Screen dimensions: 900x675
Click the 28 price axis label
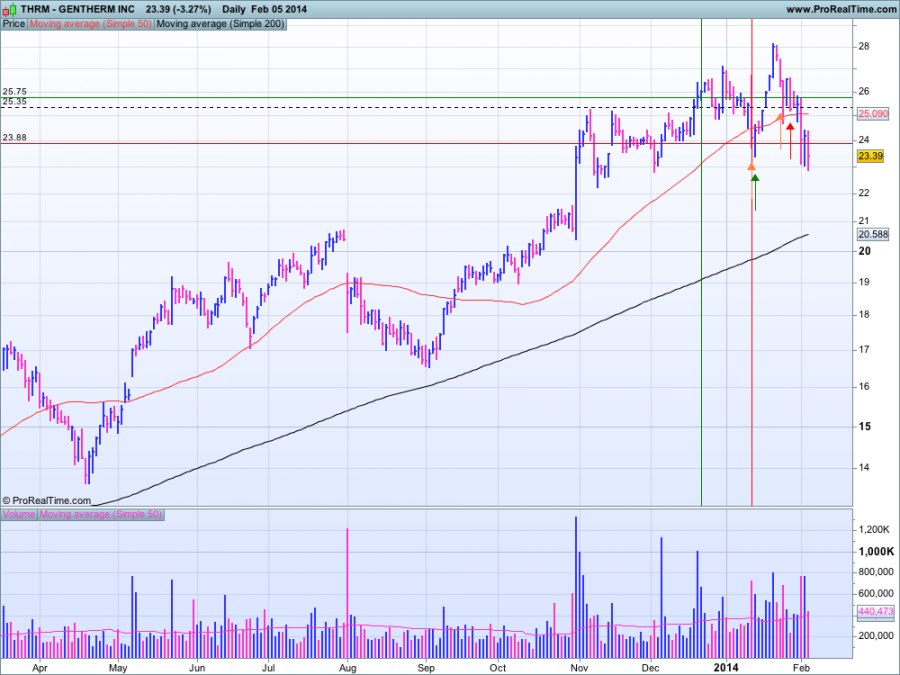(x=864, y=46)
